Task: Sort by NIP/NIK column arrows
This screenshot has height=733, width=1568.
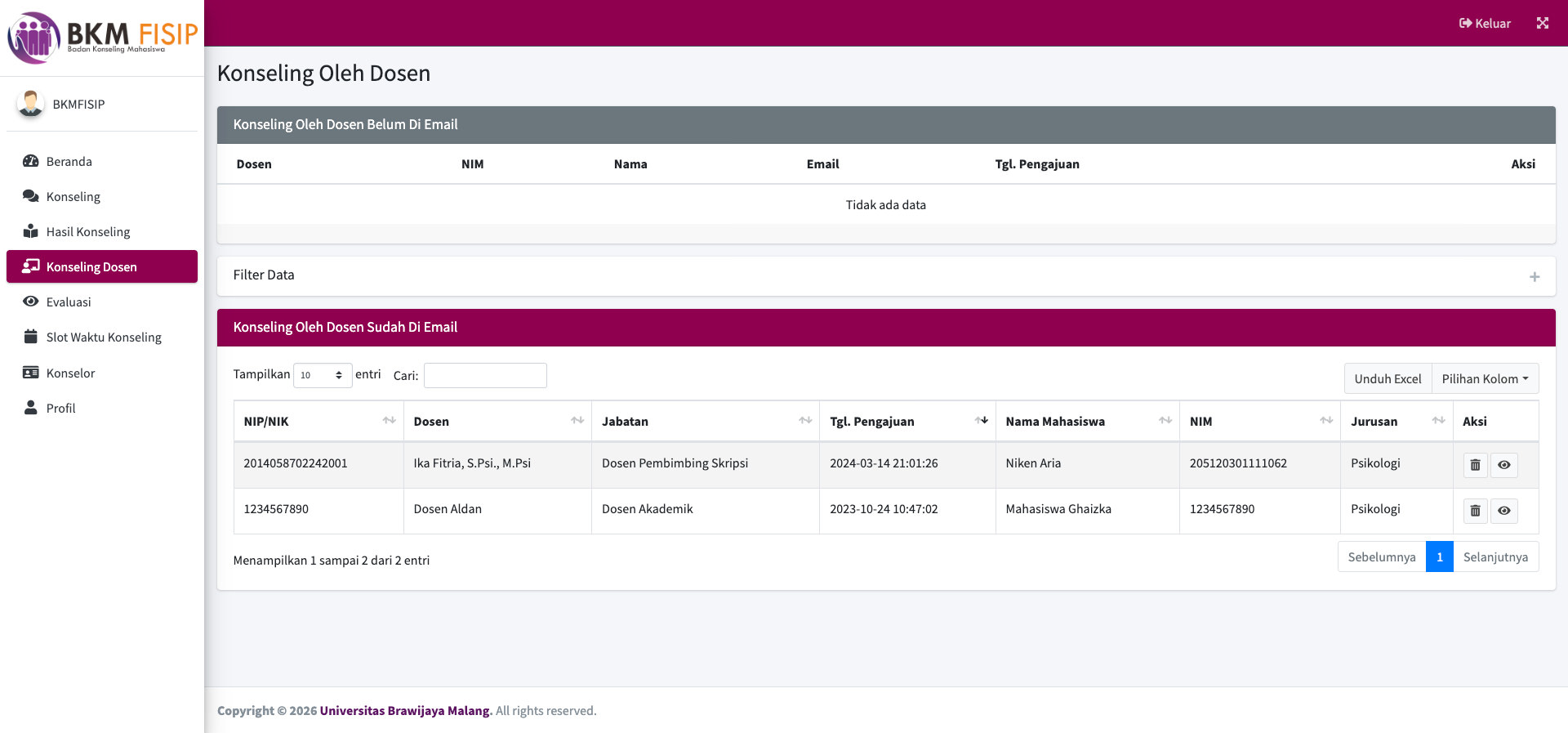Action: [389, 421]
